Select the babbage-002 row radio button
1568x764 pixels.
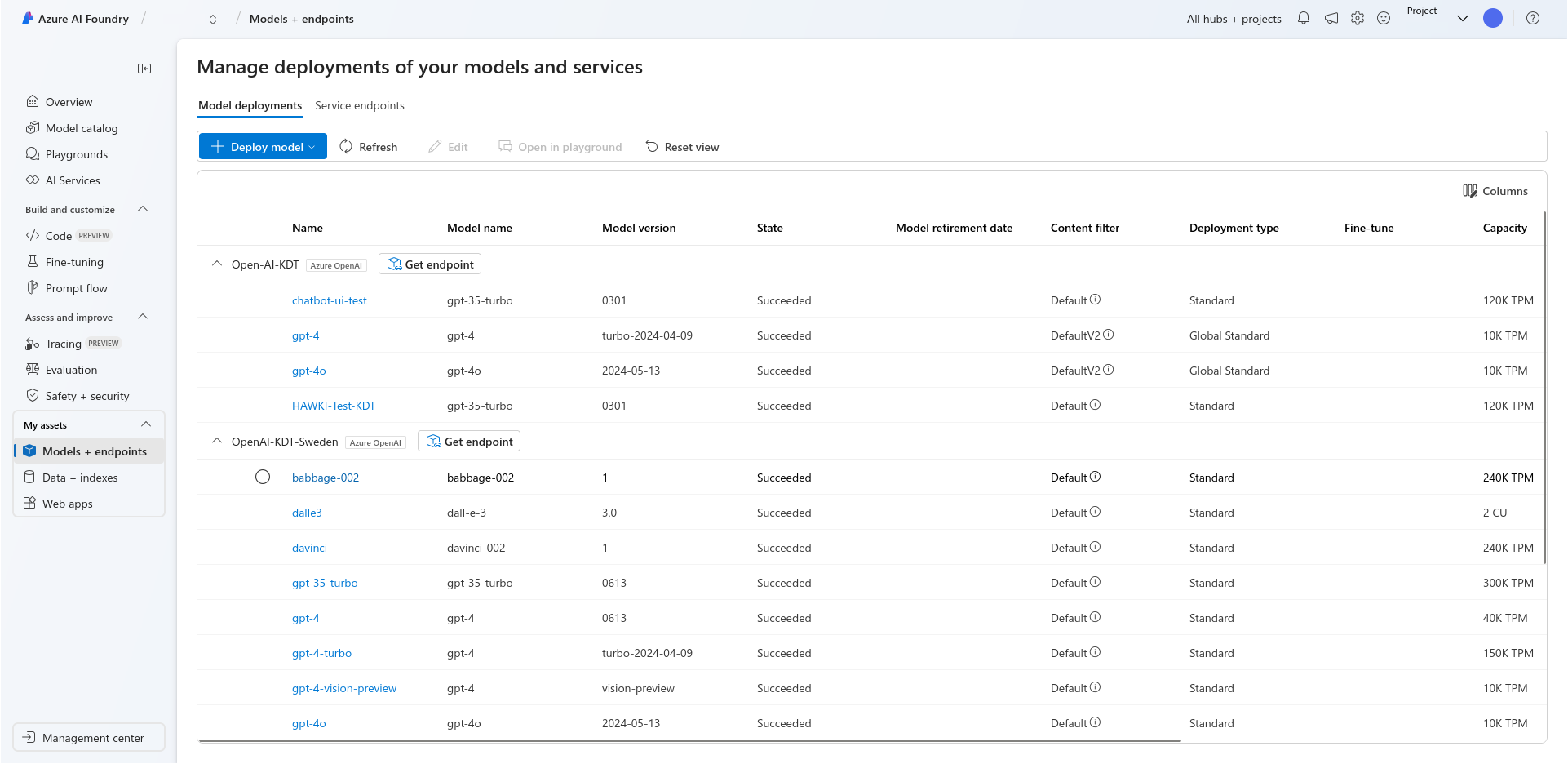[263, 477]
